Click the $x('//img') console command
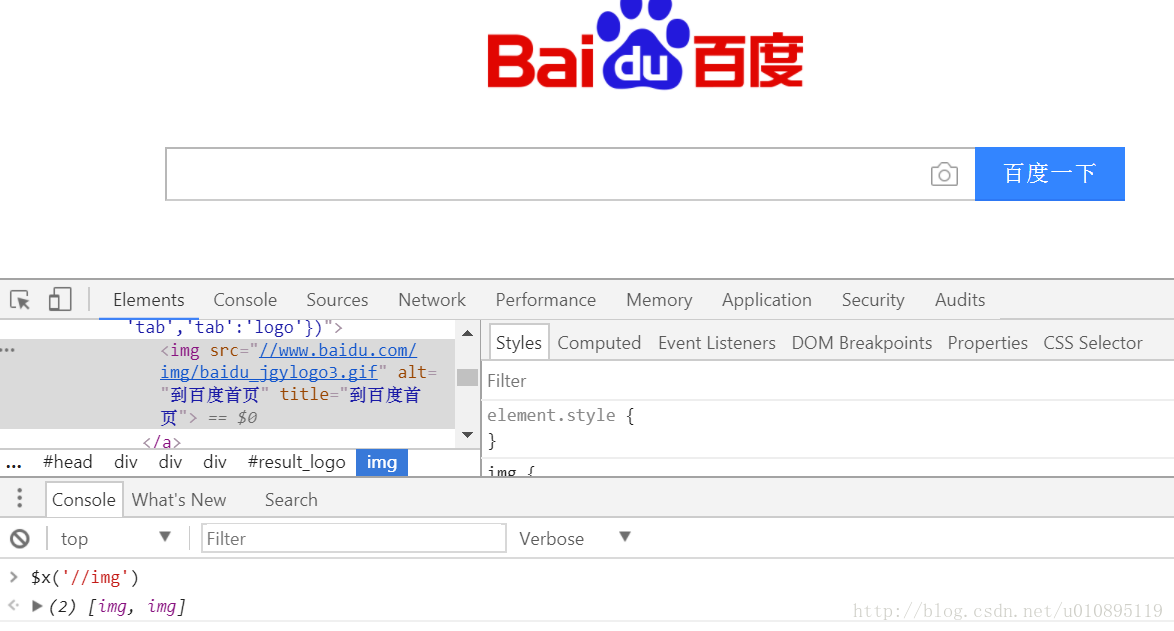Image resolution: width=1174 pixels, height=631 pixels. pos(85,577)
